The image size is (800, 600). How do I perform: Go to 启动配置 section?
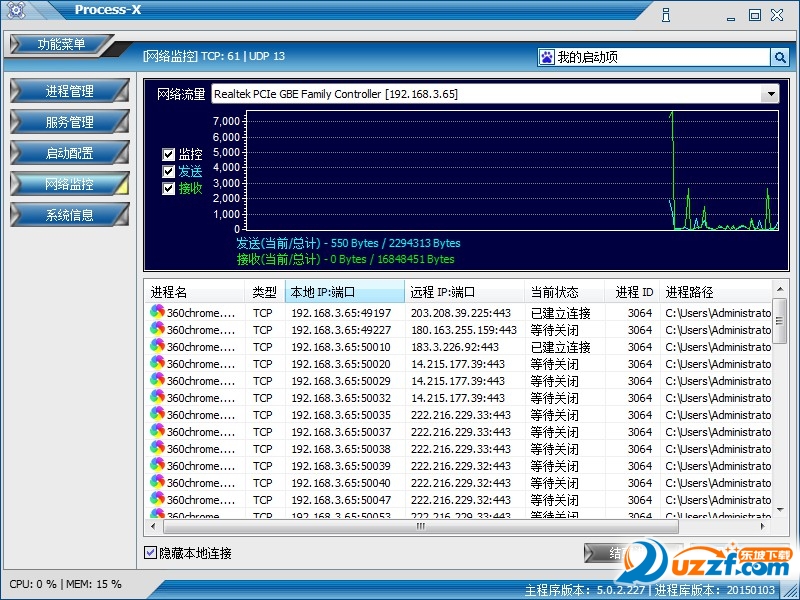click(x=69, y=153)
